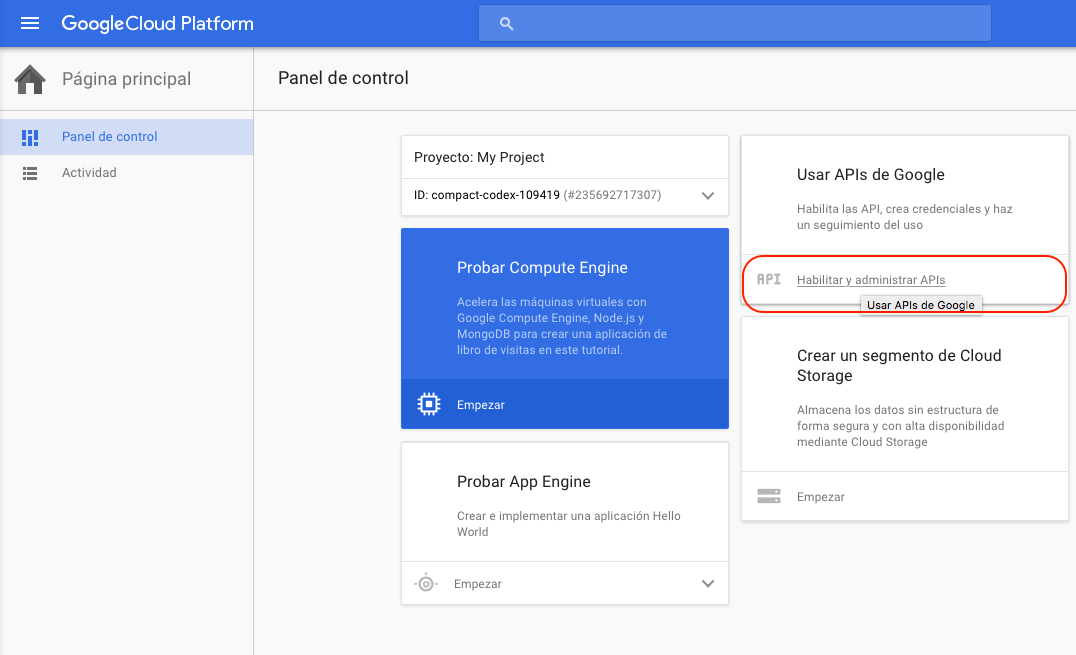Click the API icon in the APIs card
The width and height of the screenshot is (1076, 655).
768,280
